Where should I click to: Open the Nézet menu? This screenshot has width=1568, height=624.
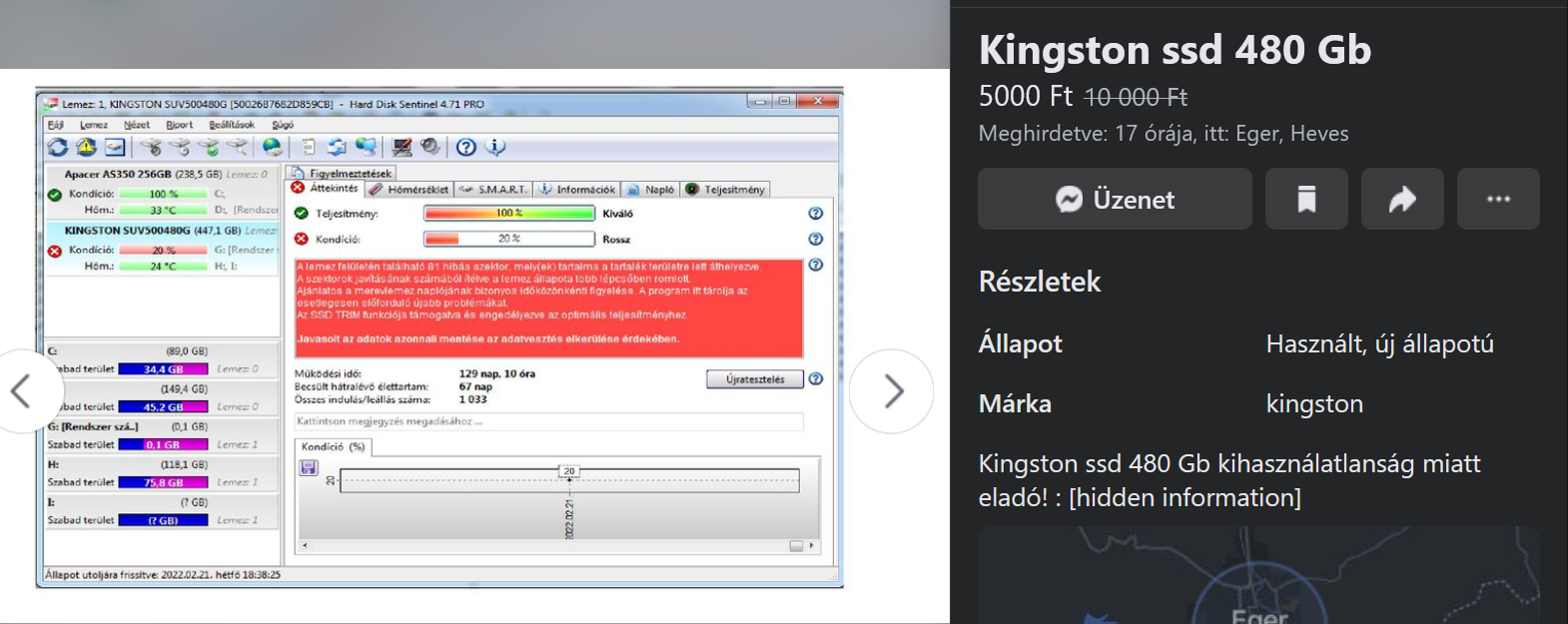click(x=137, y=125)
